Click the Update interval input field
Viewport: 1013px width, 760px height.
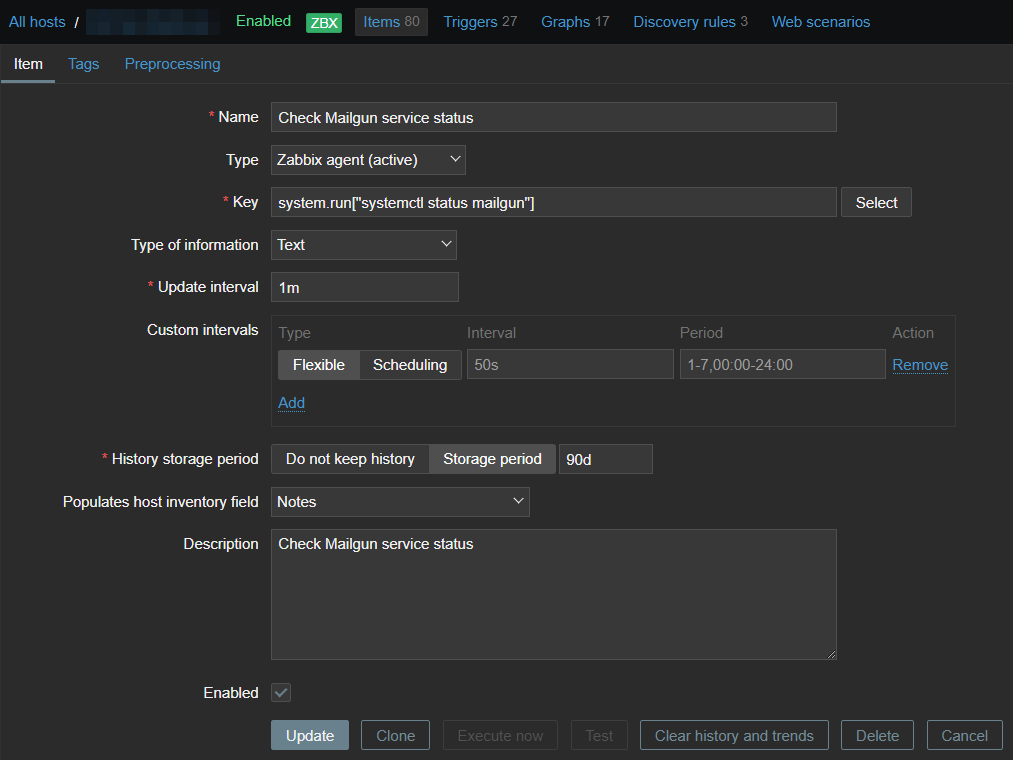pos(364,287)
